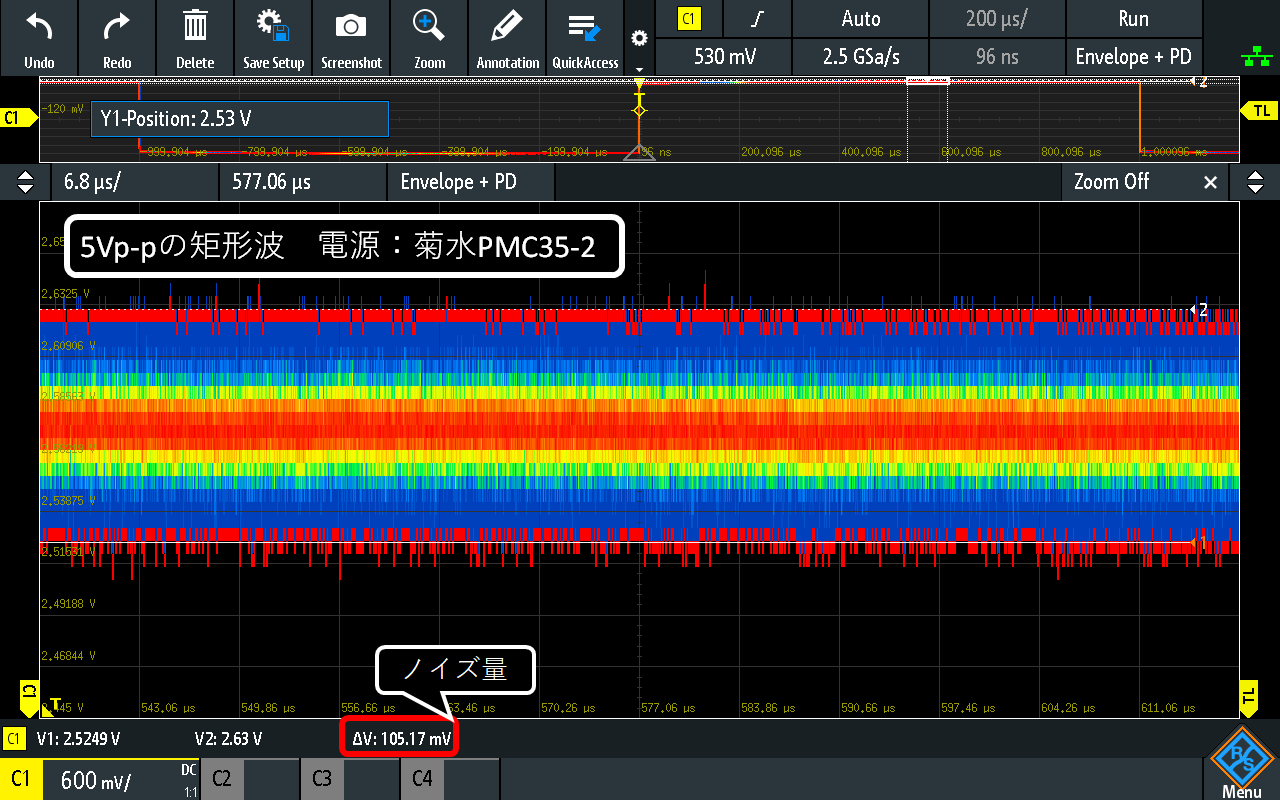Image resolution: width=1280 pixels, height=800 pixels.
Task: Click the bottom-left C1 ground marker
Action: (x=30, y=697)
